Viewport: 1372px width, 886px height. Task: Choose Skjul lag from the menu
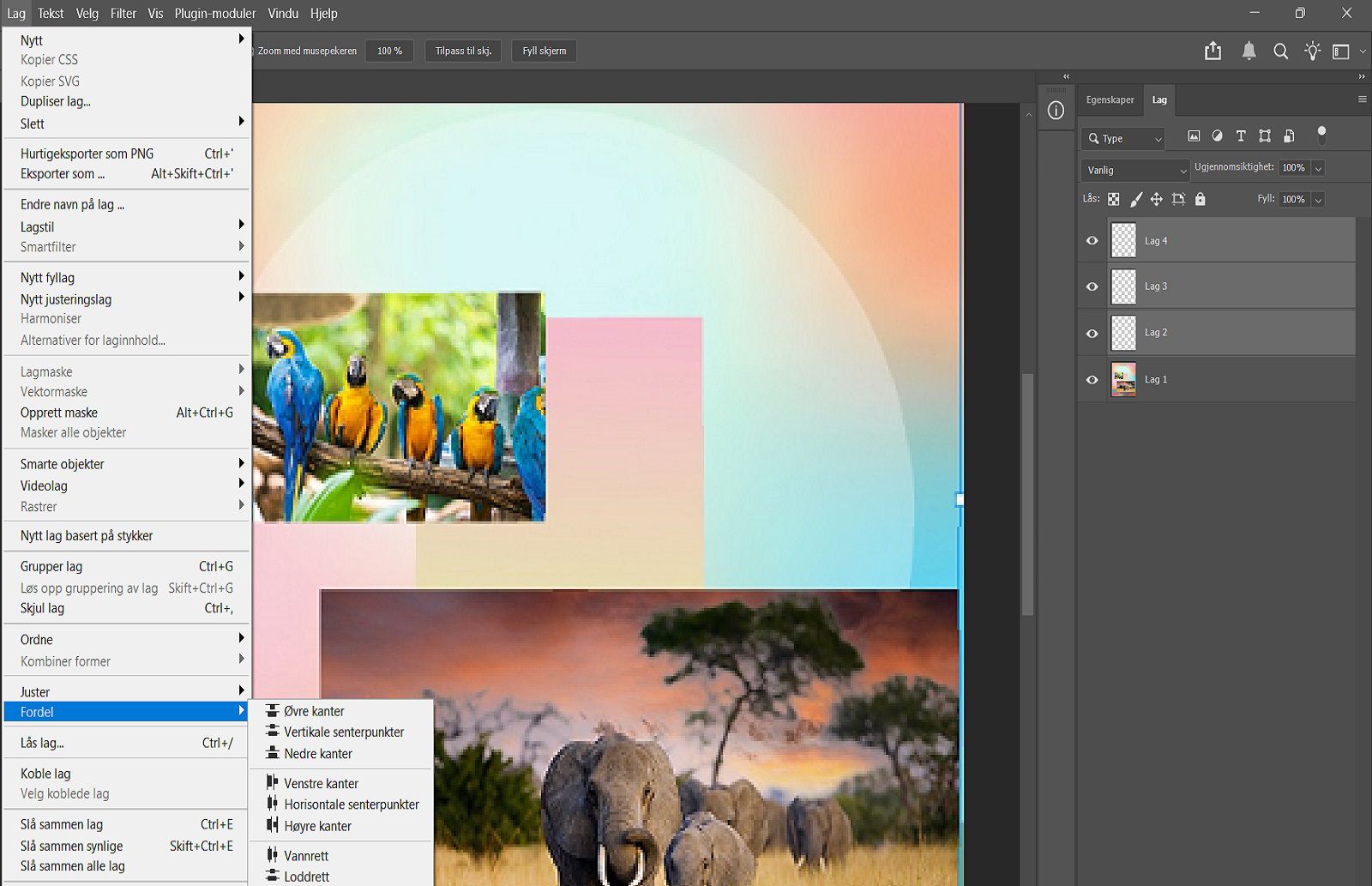127,608
